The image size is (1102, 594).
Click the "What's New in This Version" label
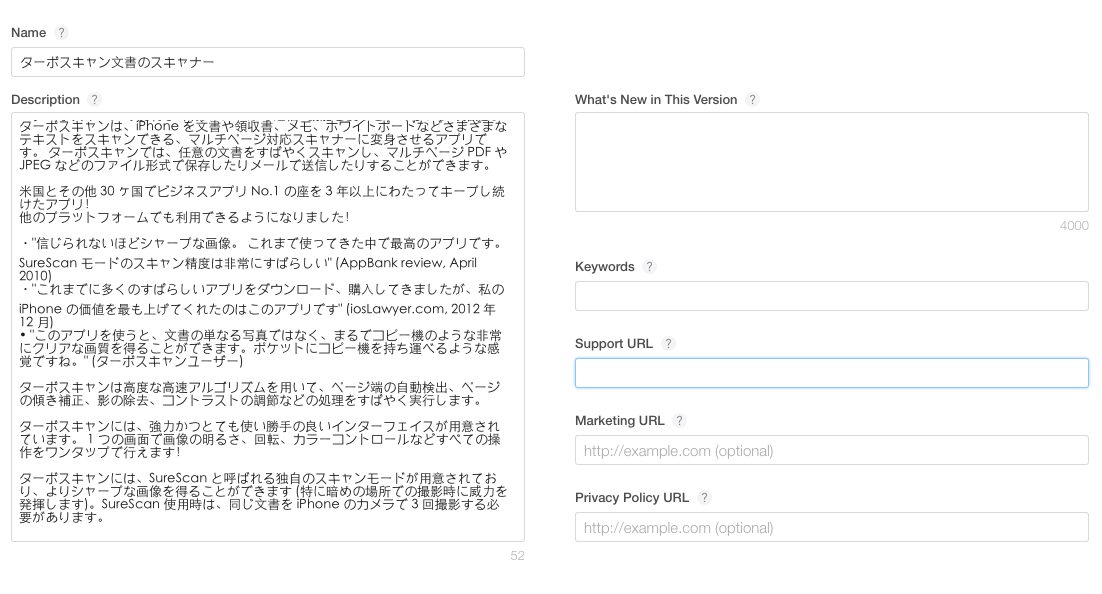pyautogui.click(x=656, y=100)
